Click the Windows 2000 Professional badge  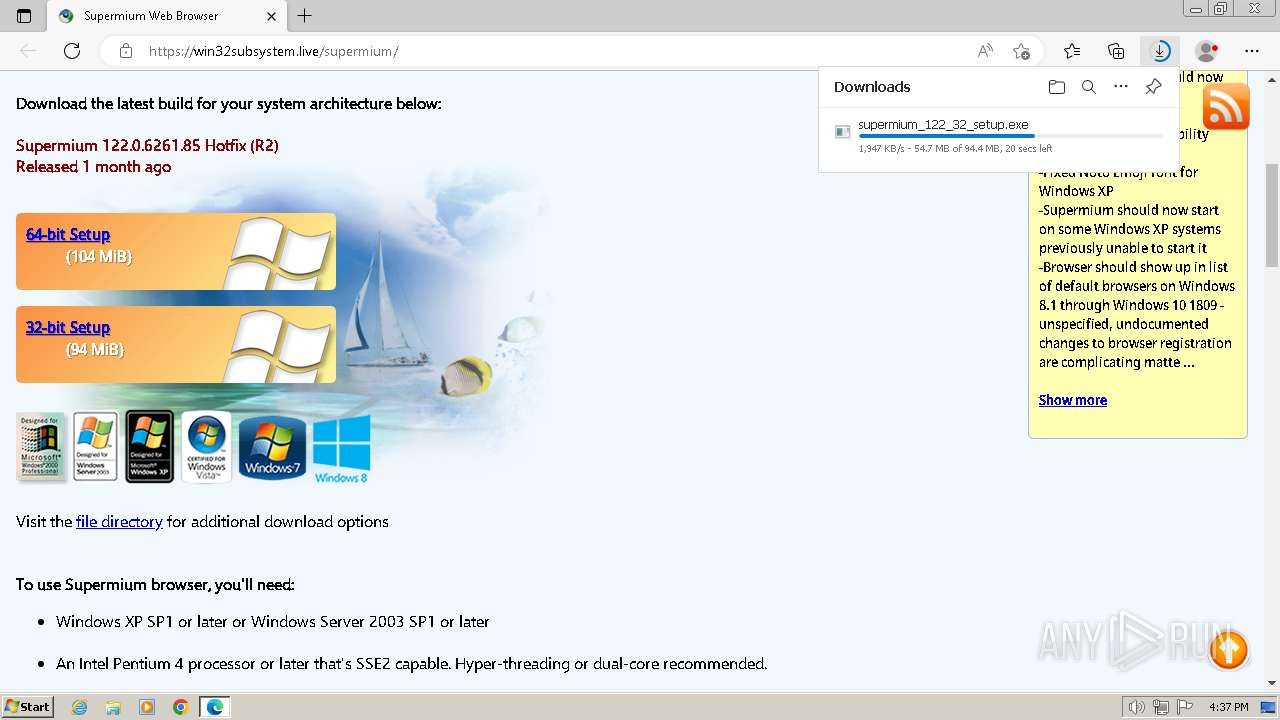pyautogui.click(x=41, y=447)
